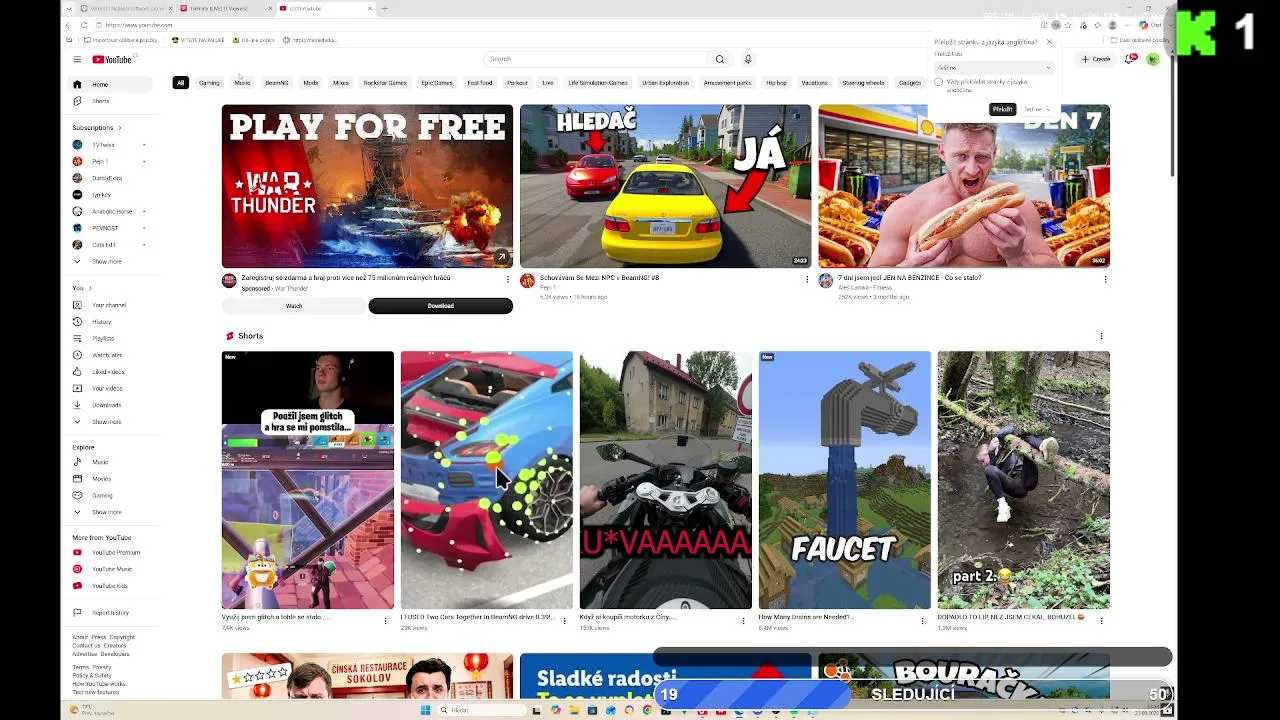The width and height of the screenshot is (1280, 720).
Task: Open Your channel in the sidebar
Action: pos(108,305)
